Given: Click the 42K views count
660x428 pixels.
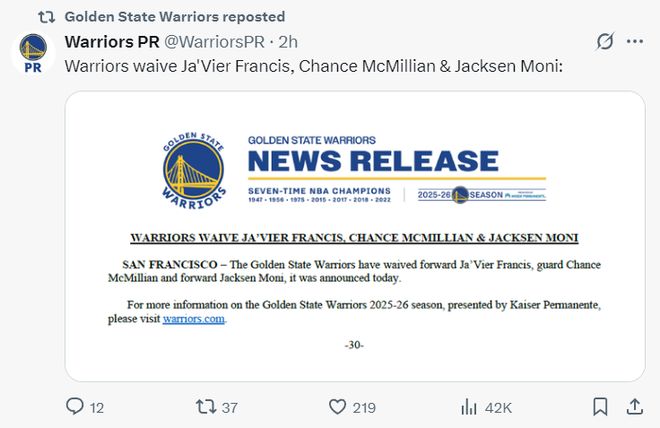Looking at the screenshot, I should click(x=498, y=407).
